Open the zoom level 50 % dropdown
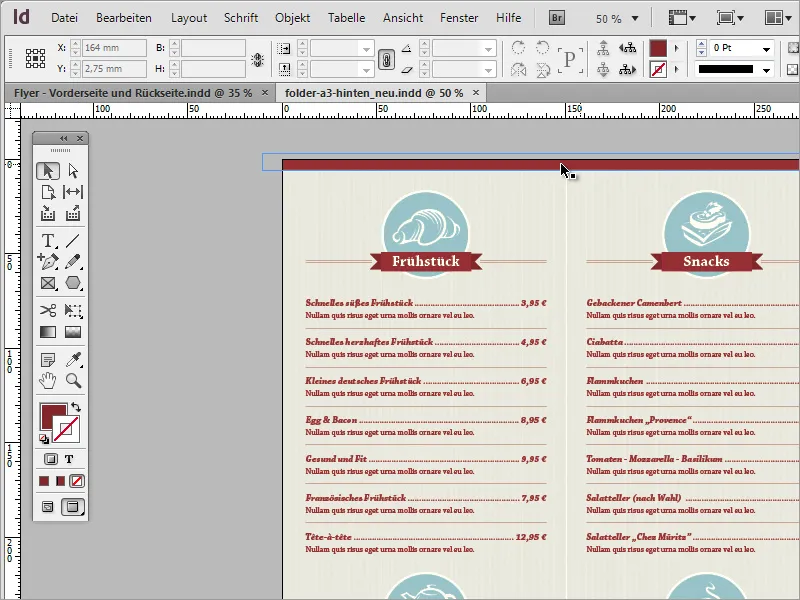 coord(635,19)
